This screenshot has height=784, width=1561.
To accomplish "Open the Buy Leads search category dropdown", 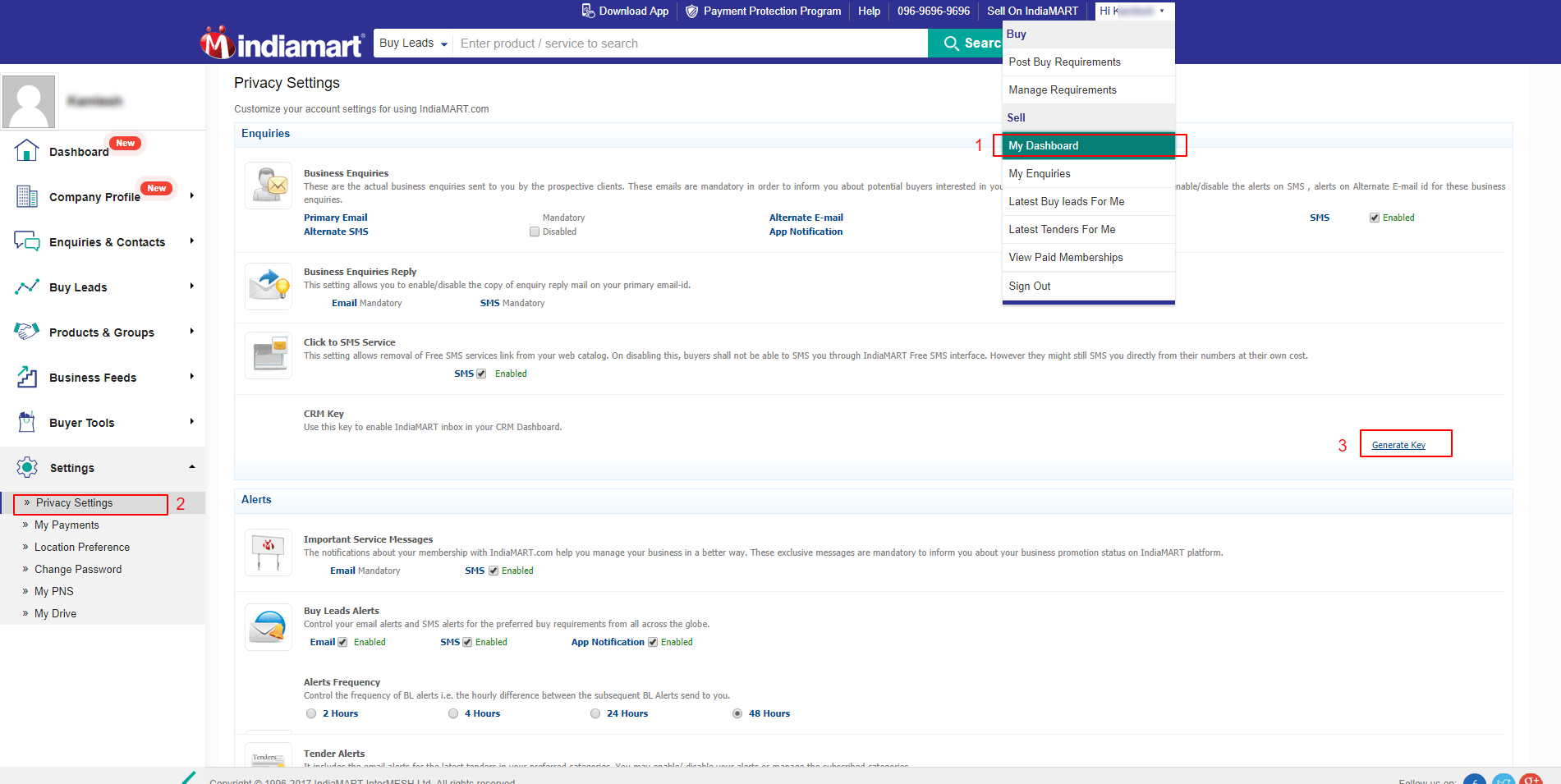I will [413, 43].
